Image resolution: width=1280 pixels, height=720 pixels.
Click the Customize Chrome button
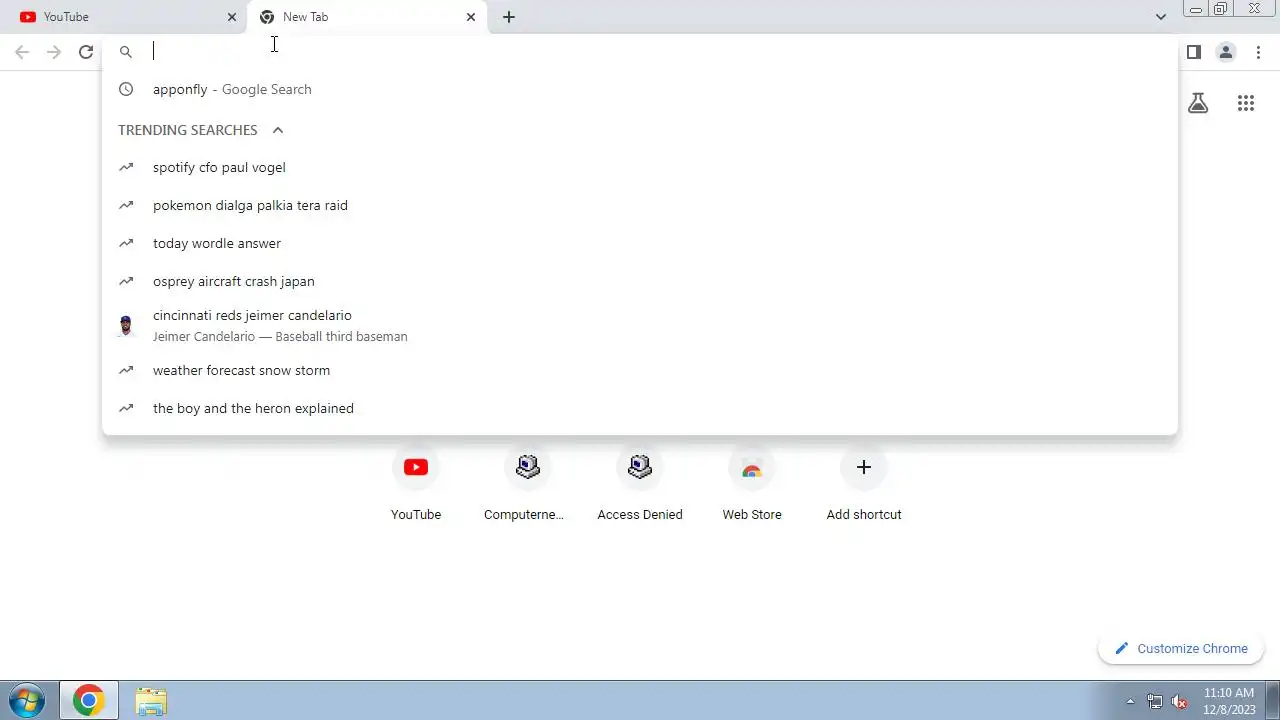pyautogui.click(x=1181, y=649)
